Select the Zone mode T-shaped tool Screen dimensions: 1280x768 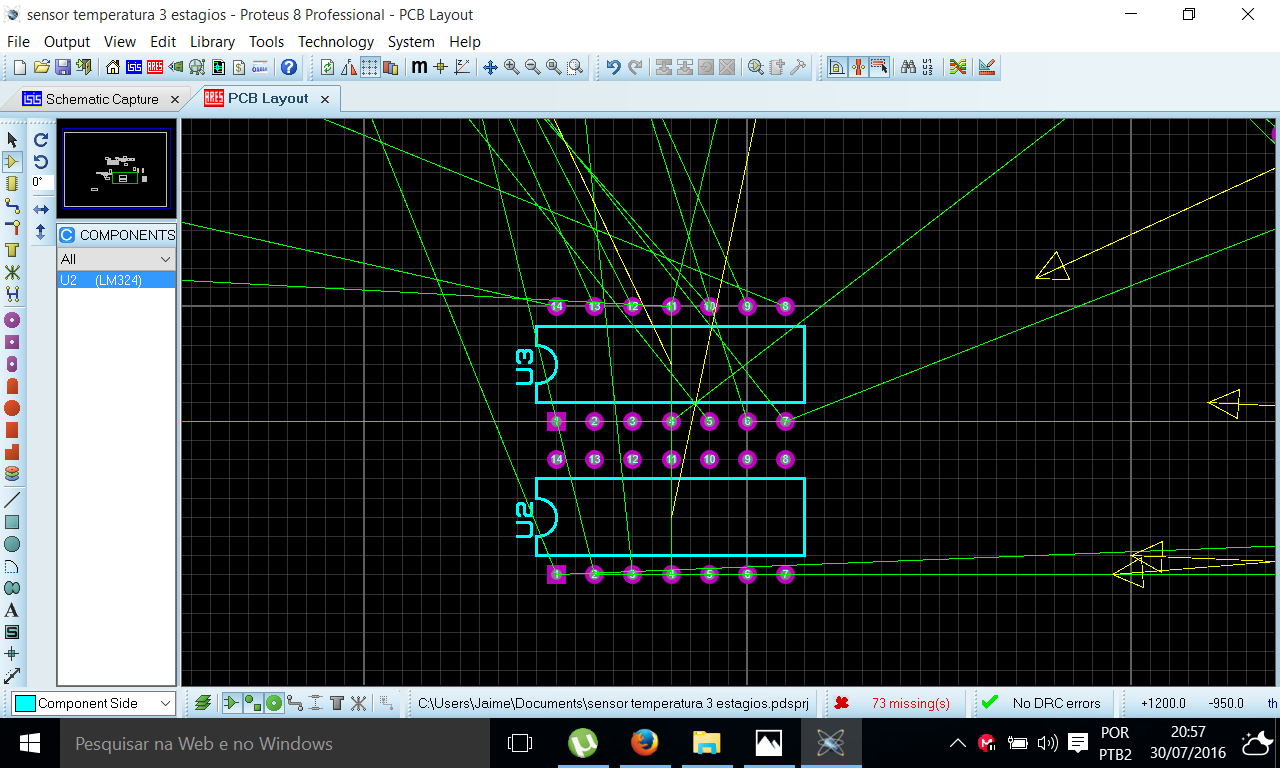12,250
